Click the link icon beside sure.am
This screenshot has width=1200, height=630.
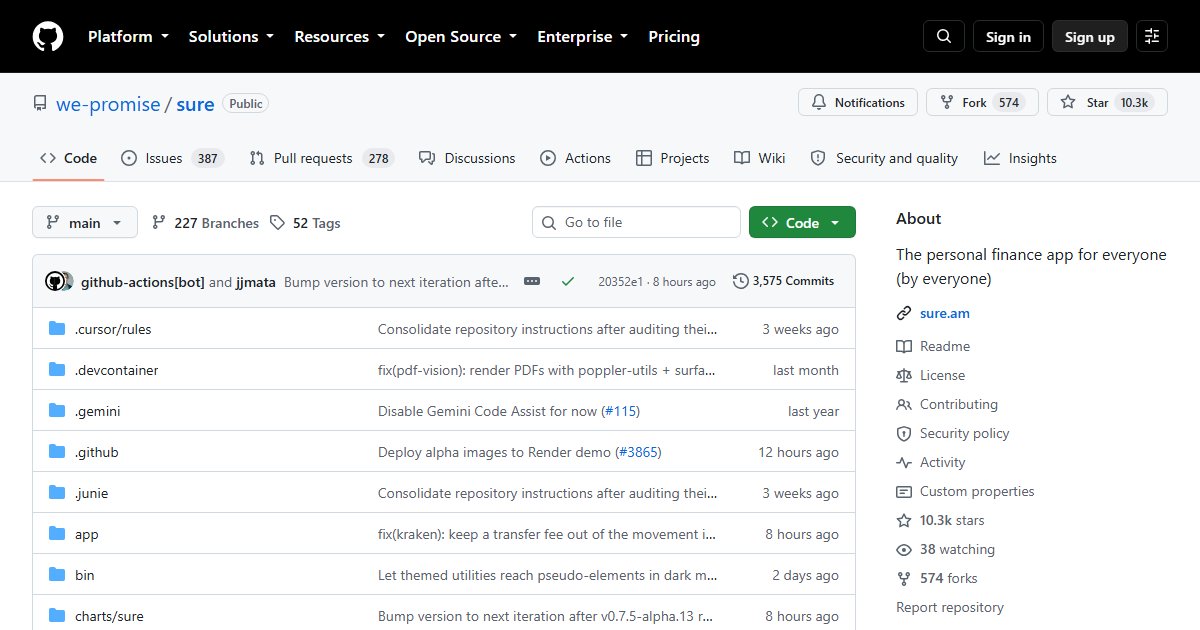coord(904,314)
